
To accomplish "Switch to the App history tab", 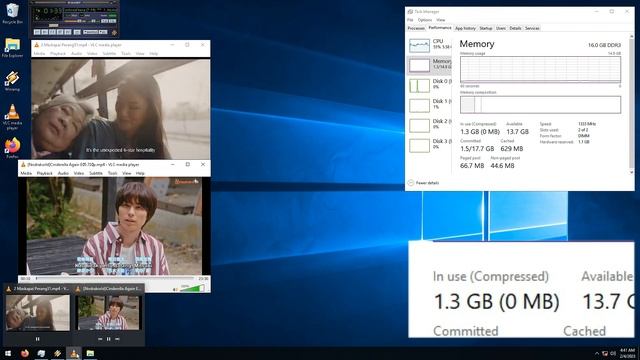I will pyautogui.click(x=465, y=28).
